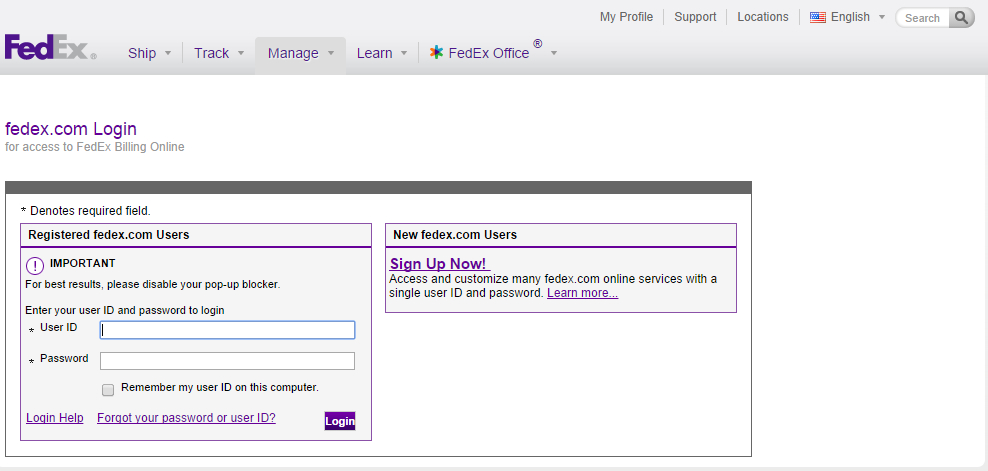
Task: Click the purple Login button
Action: (340, 421)
